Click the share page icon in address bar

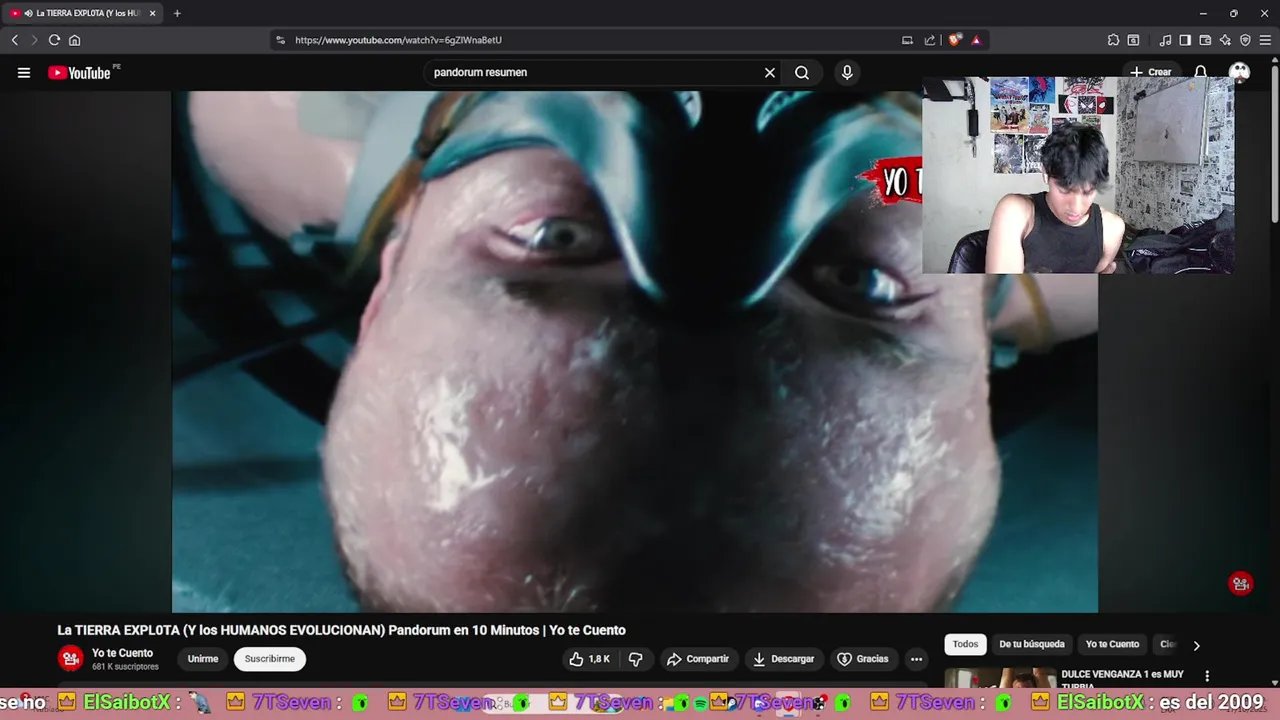930,40
